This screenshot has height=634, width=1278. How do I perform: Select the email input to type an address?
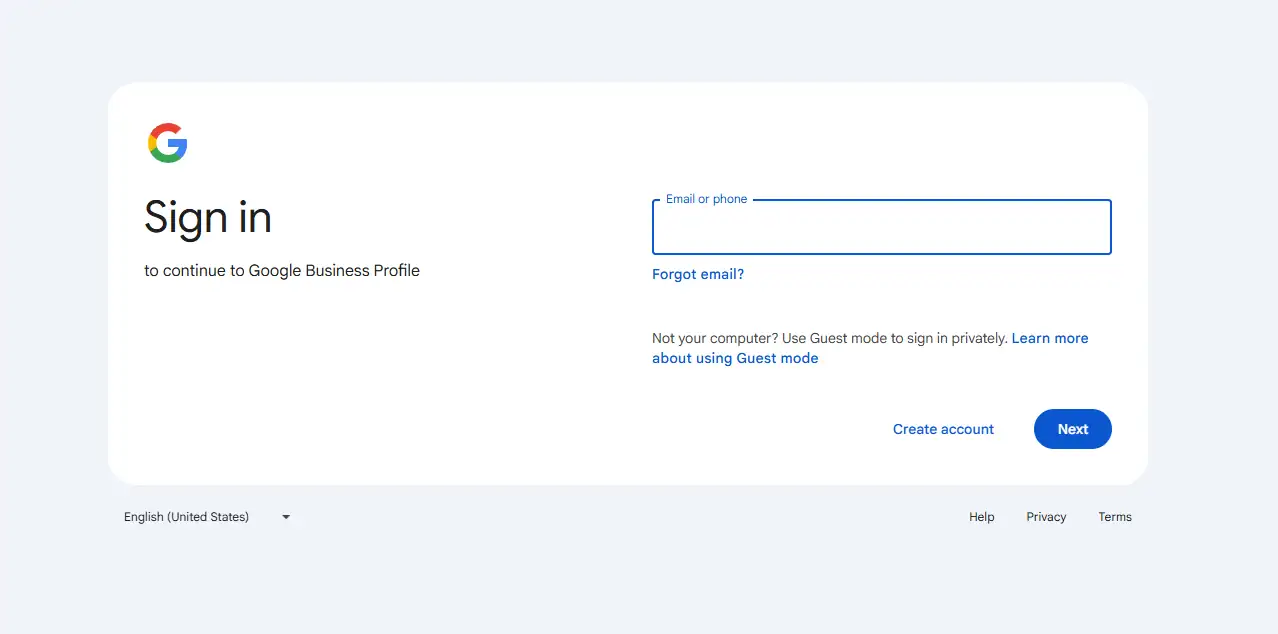click(880, 227)
